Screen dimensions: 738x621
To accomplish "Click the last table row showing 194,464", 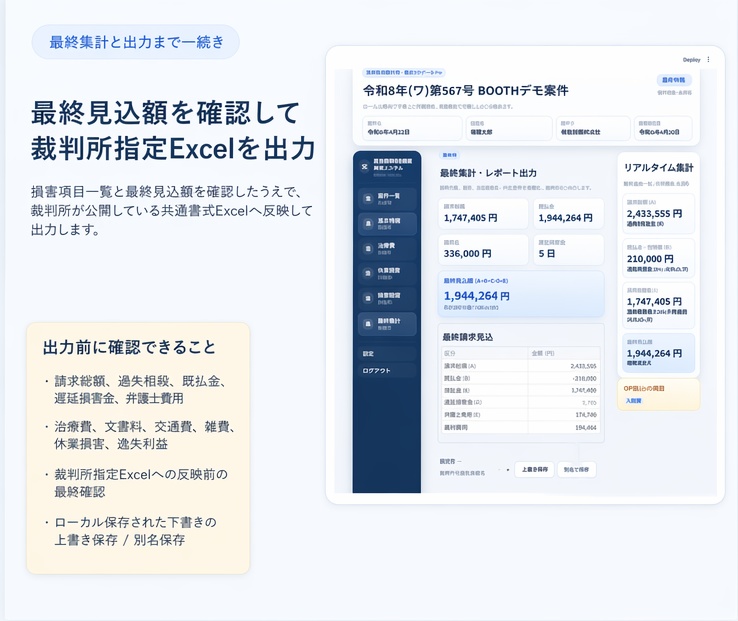I will coord(521,427).
